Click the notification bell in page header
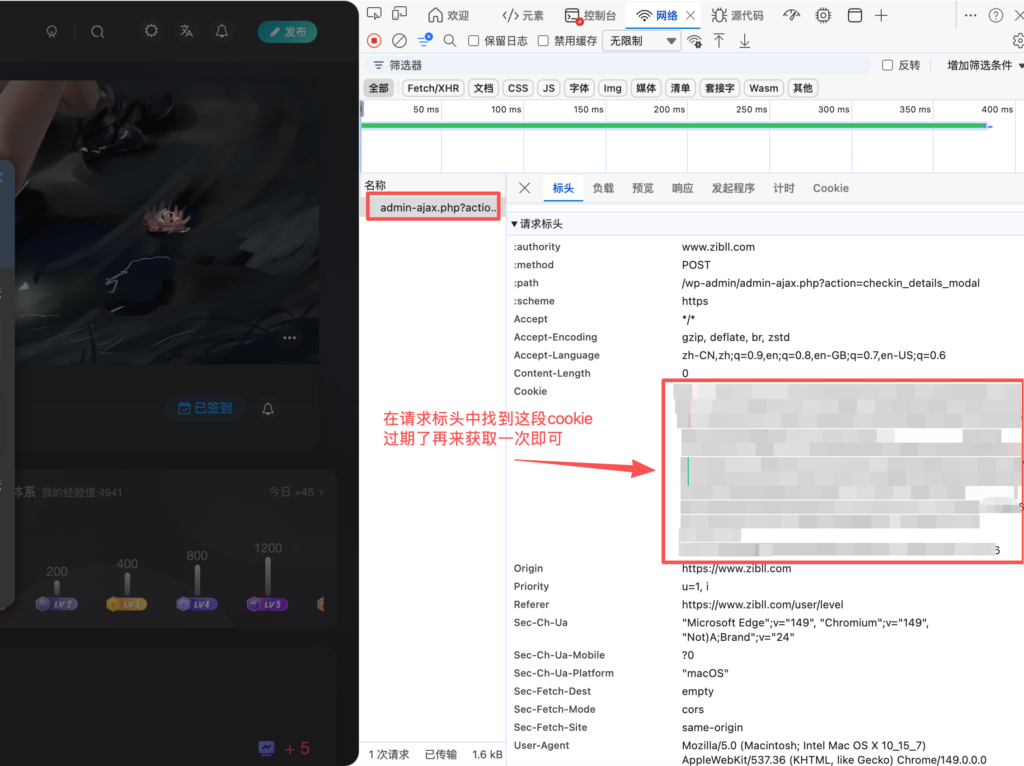Image resolution: width=1024 pixels, height=766 pixels. pyautogui.click(x=222, y=31)
